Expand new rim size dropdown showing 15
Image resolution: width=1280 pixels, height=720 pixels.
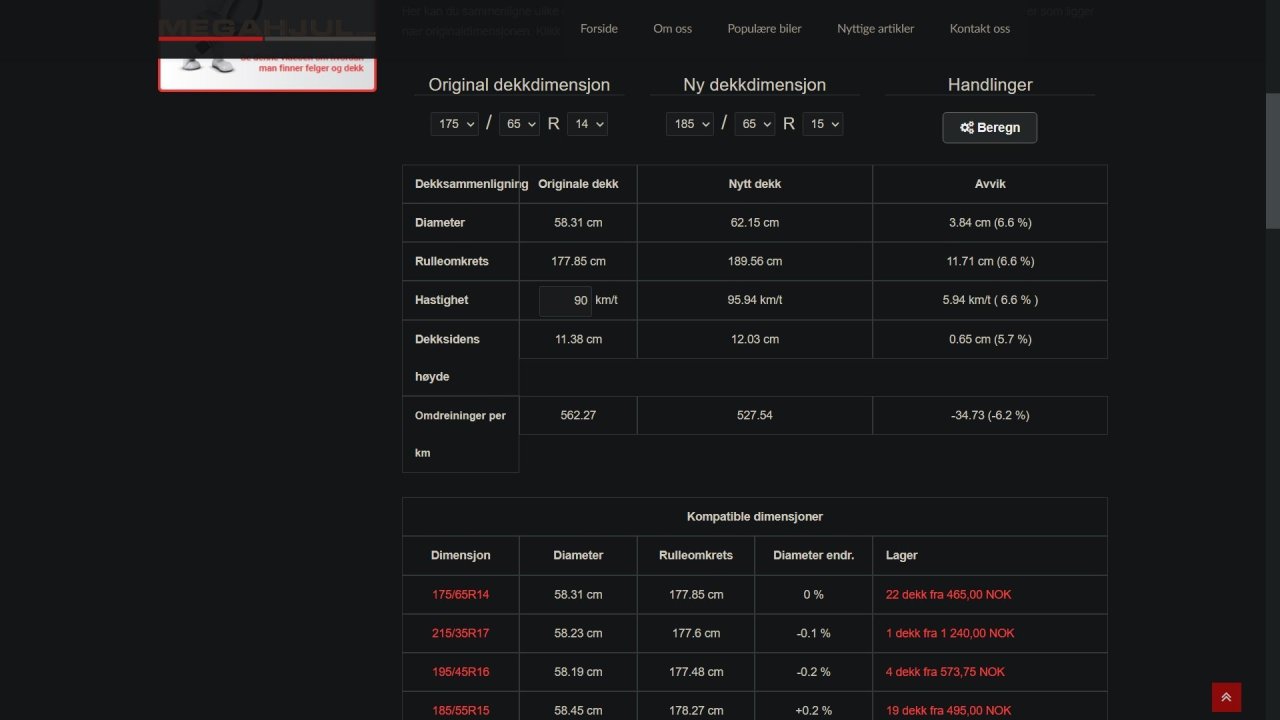click(822, 124)
